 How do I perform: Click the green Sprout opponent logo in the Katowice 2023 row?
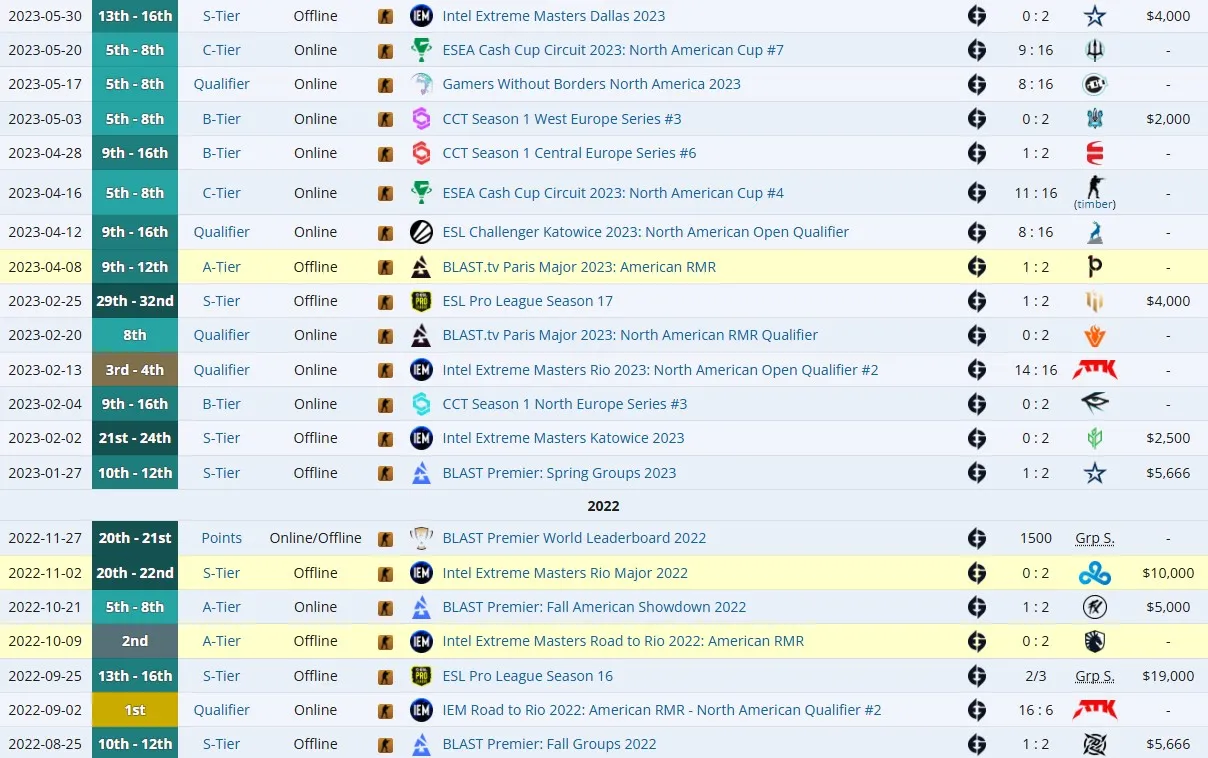(x=1095, y=438)
